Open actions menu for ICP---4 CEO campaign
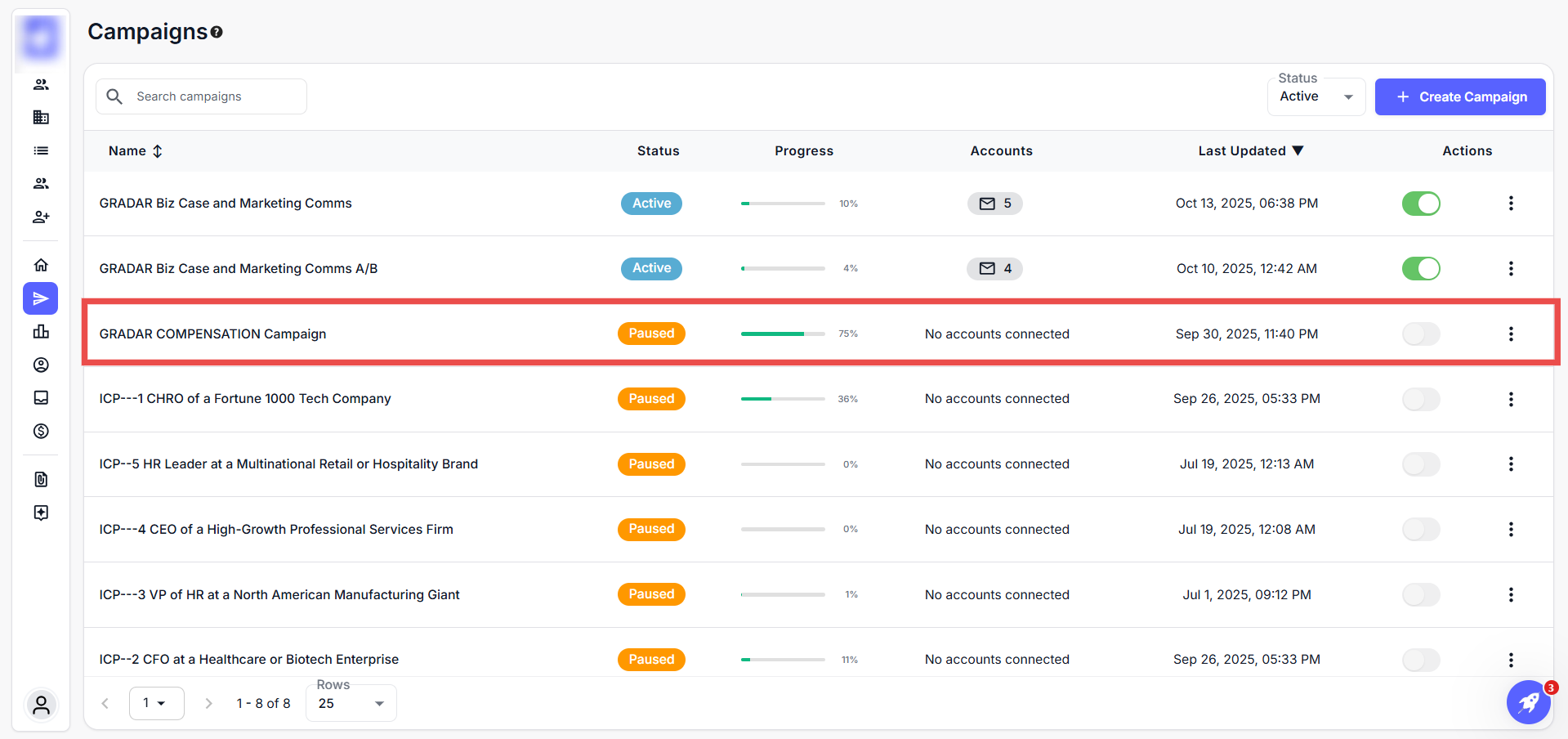The image size is (1568, 739). click(x=1510, y=530)
